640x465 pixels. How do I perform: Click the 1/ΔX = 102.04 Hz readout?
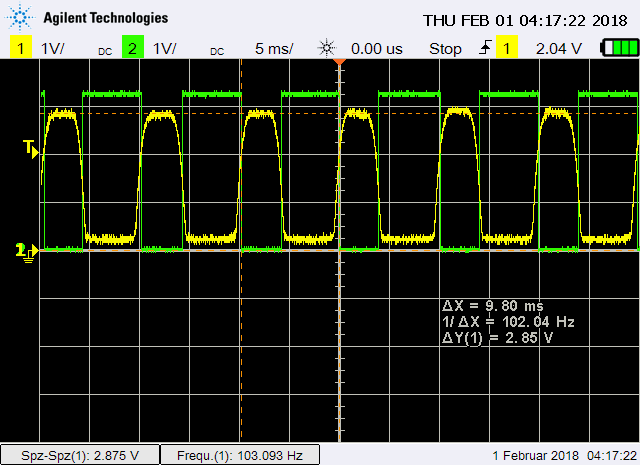pyautogui.click(x=508, y=322)
